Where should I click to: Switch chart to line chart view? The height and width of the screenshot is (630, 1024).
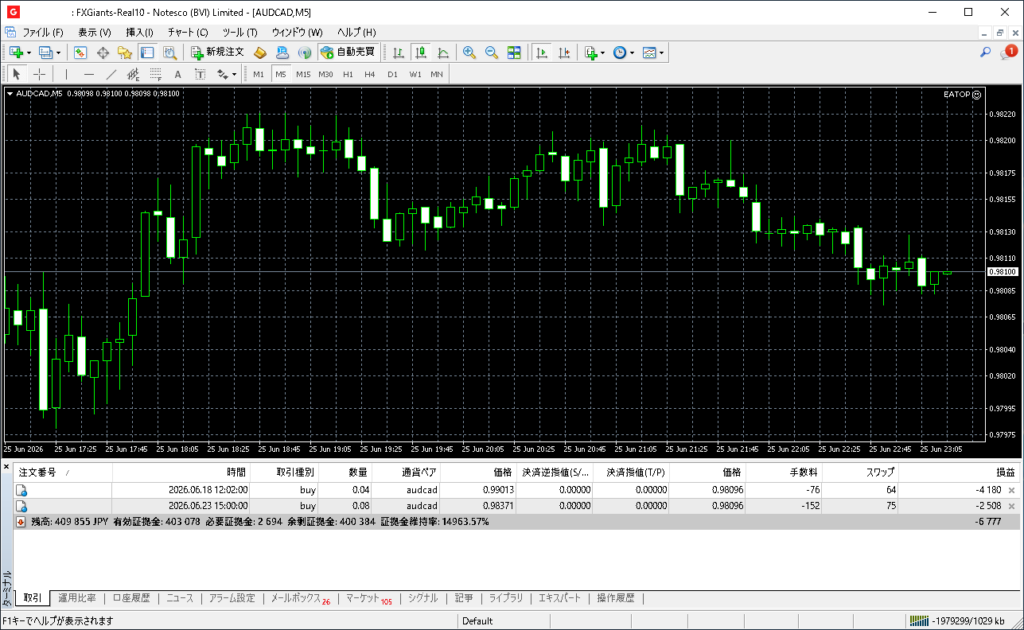443,53
